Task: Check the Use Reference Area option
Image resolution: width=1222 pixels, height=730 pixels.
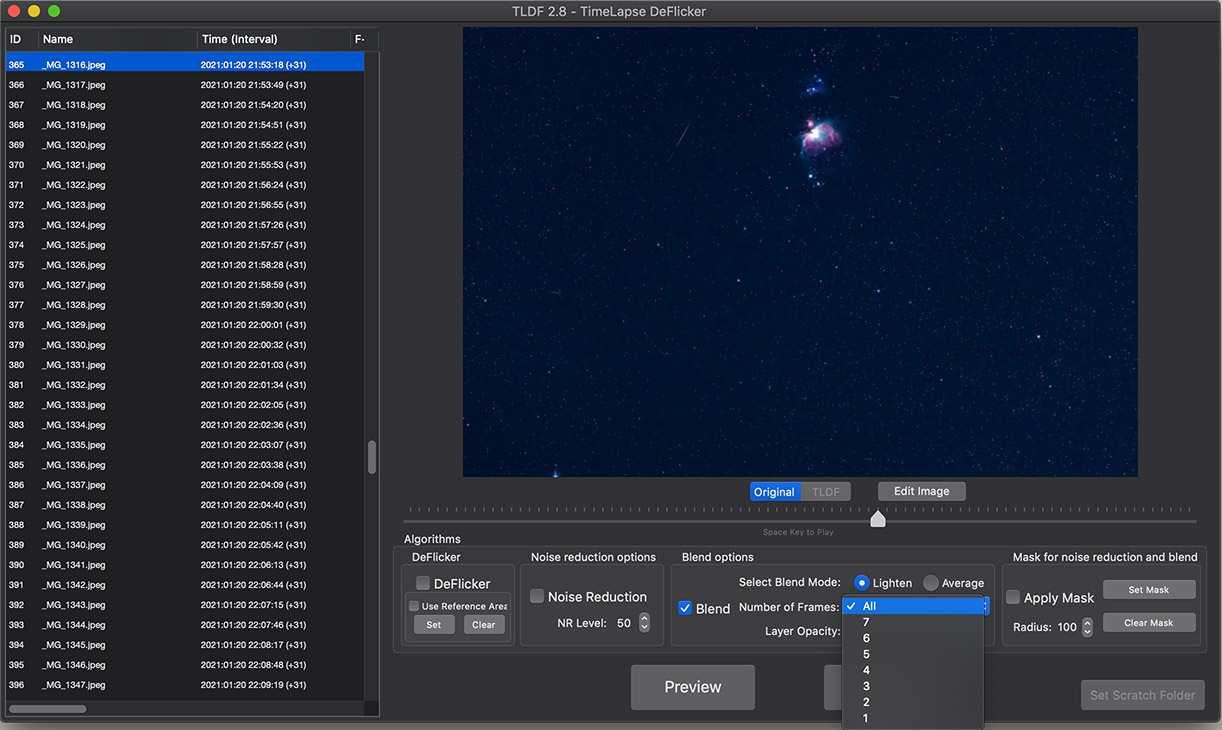Action: 414,606
